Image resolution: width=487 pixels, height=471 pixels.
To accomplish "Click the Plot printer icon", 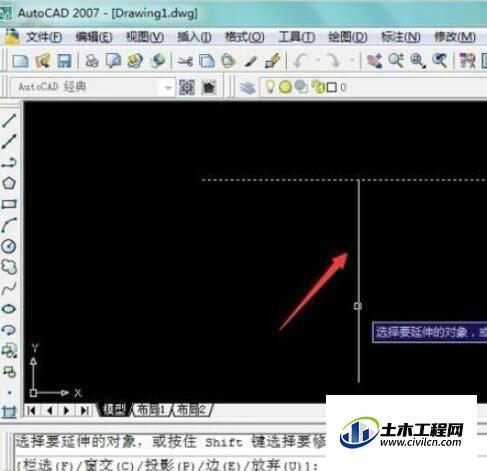I will (92, 61).
